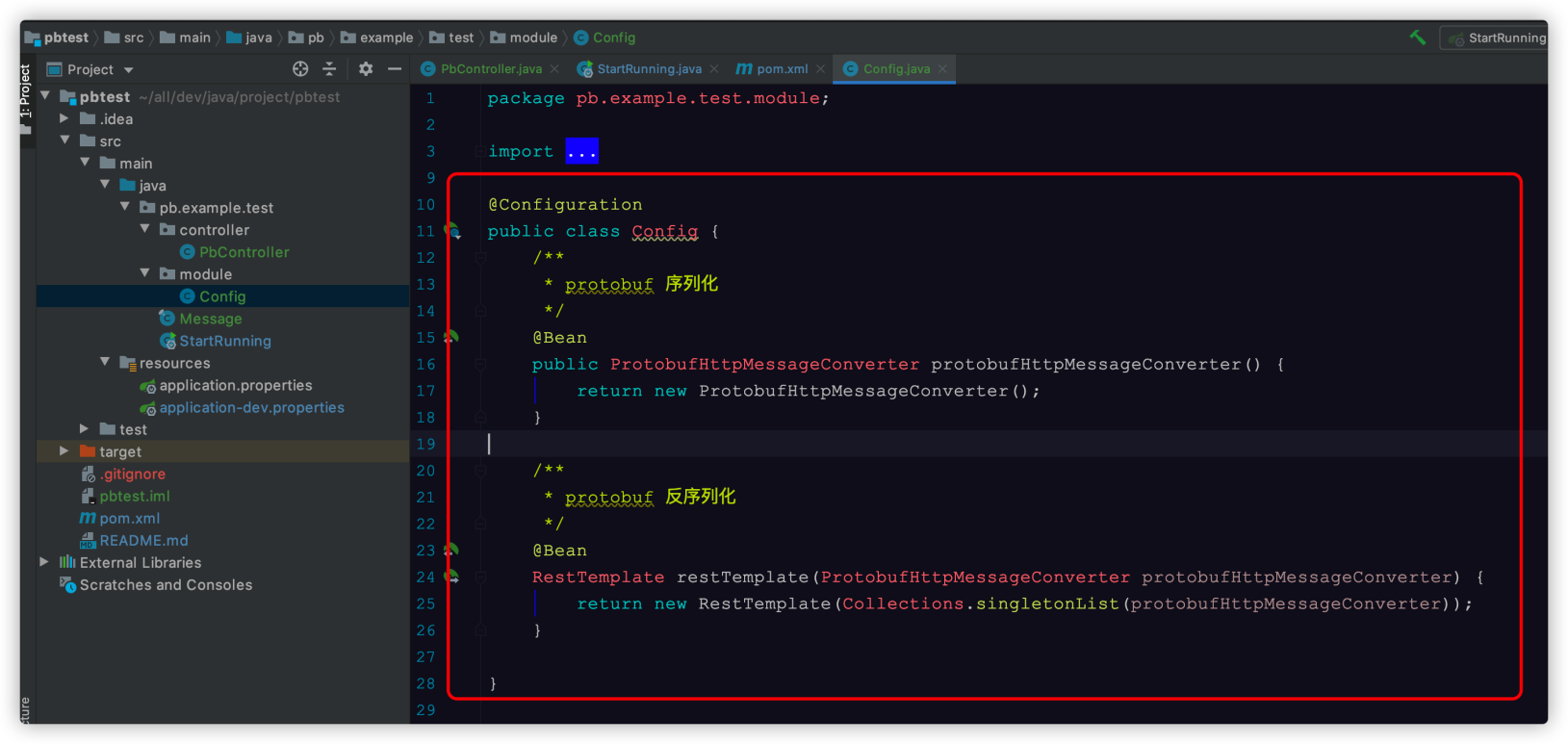
Task: Collapse the Javadoc fold at line 12
Action: tap(480, 258)
